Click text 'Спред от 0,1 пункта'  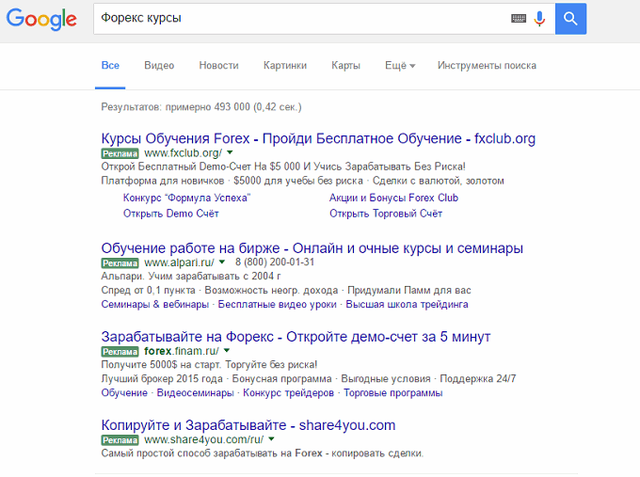[148, 291]
